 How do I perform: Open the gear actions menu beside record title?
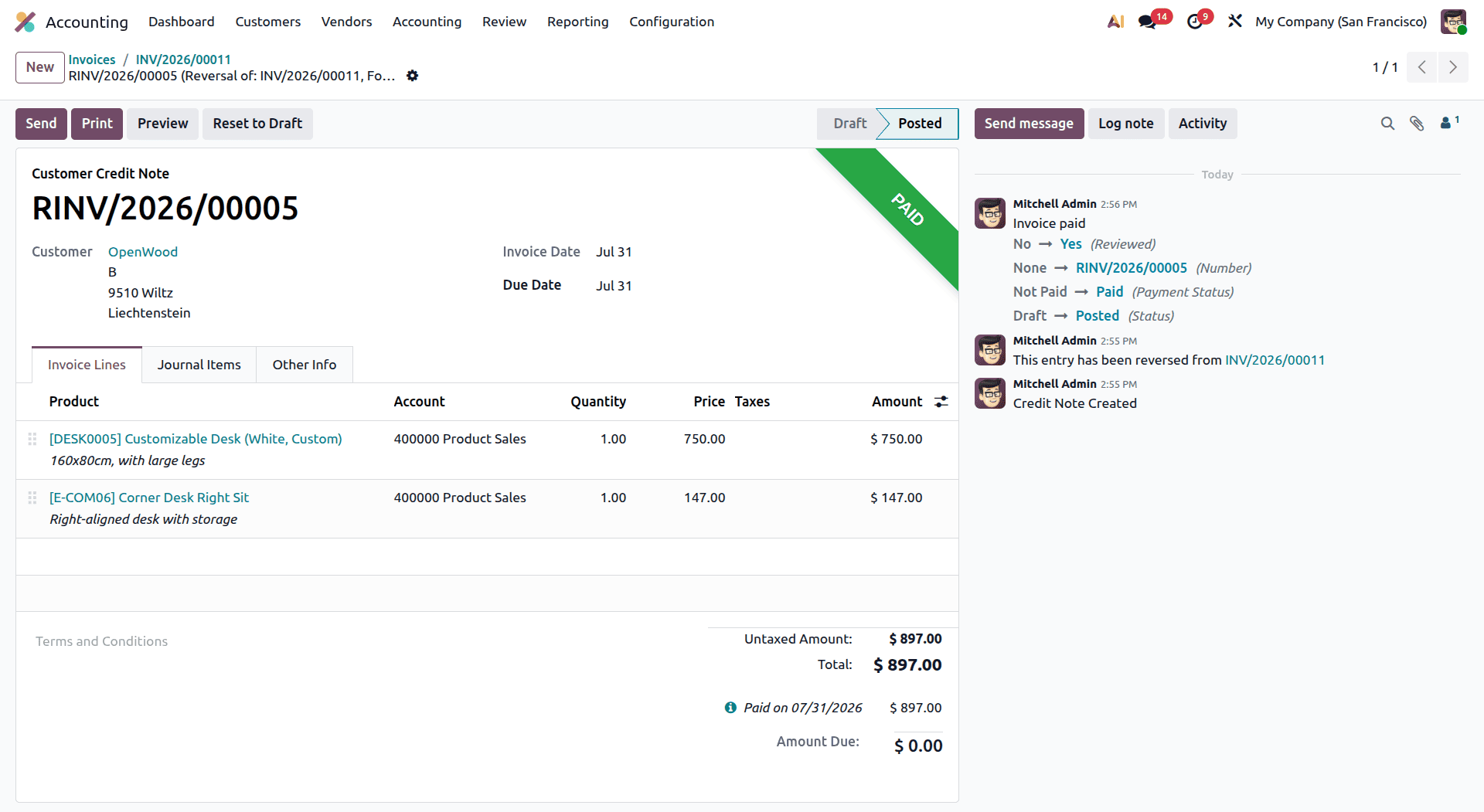click(x=413, y=76)
